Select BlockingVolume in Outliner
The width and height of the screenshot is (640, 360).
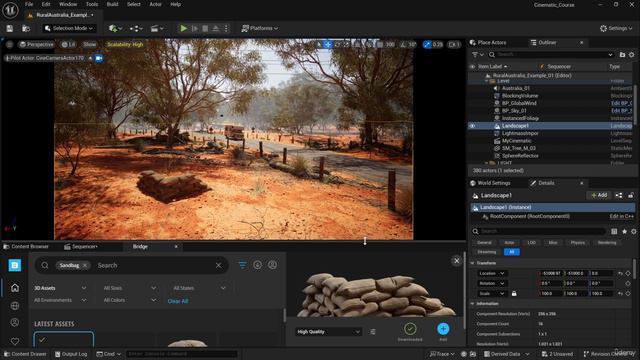[520, 96]
